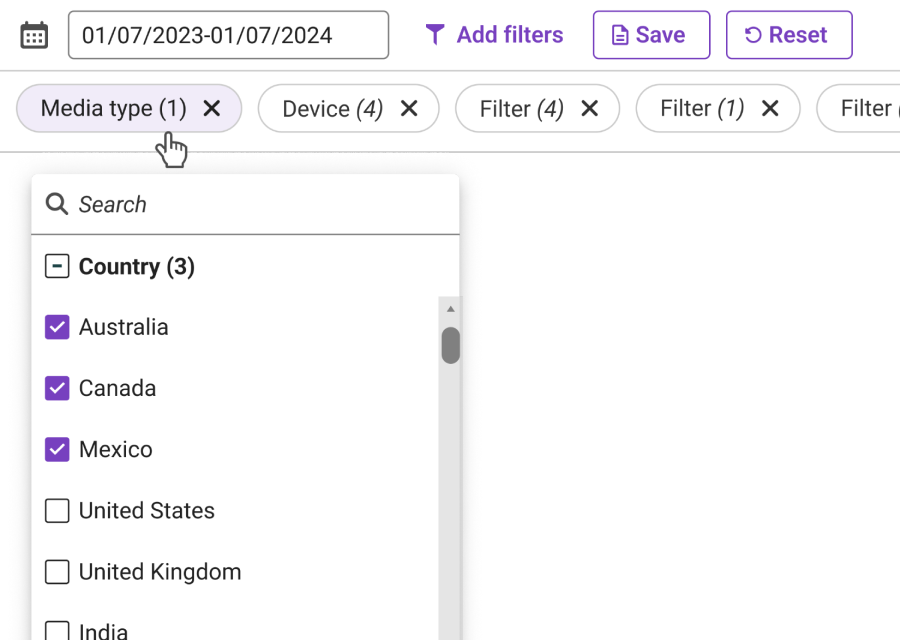
Task: Check the United States checkbox
Action: point(57,510)
